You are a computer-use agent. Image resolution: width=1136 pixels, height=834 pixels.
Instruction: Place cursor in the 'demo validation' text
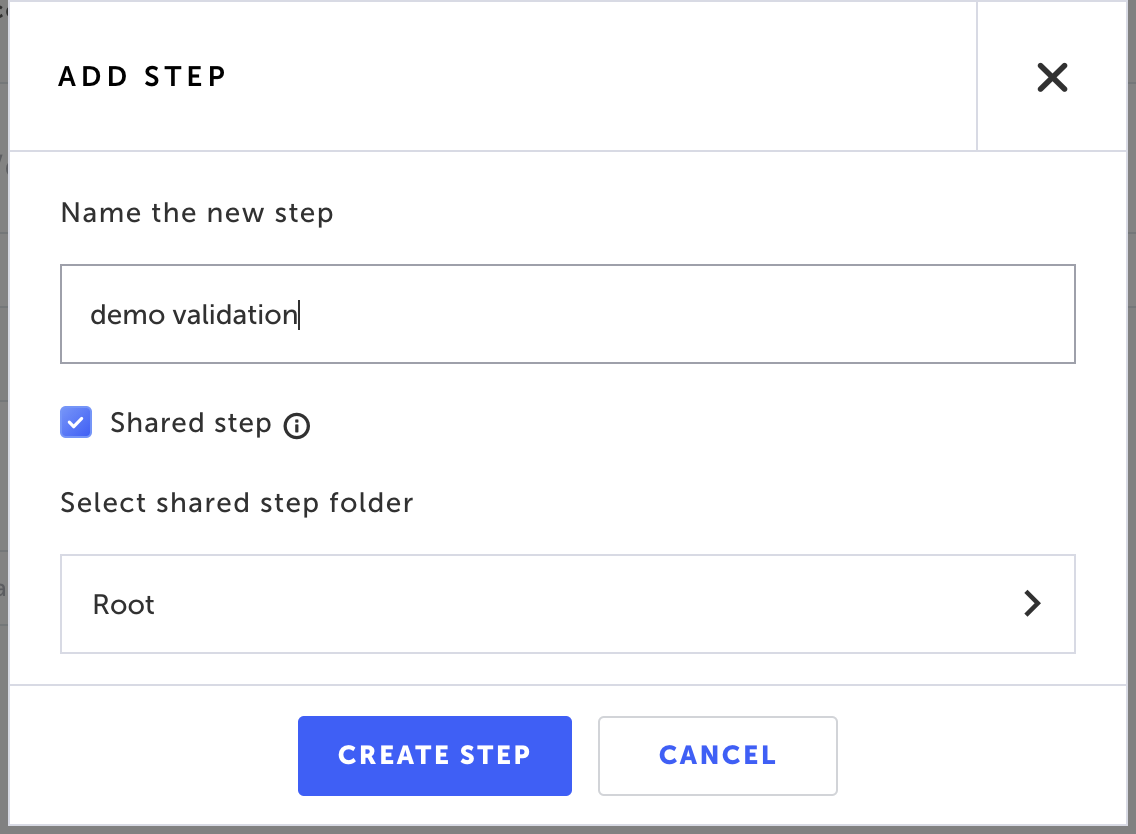pos(193,314)
